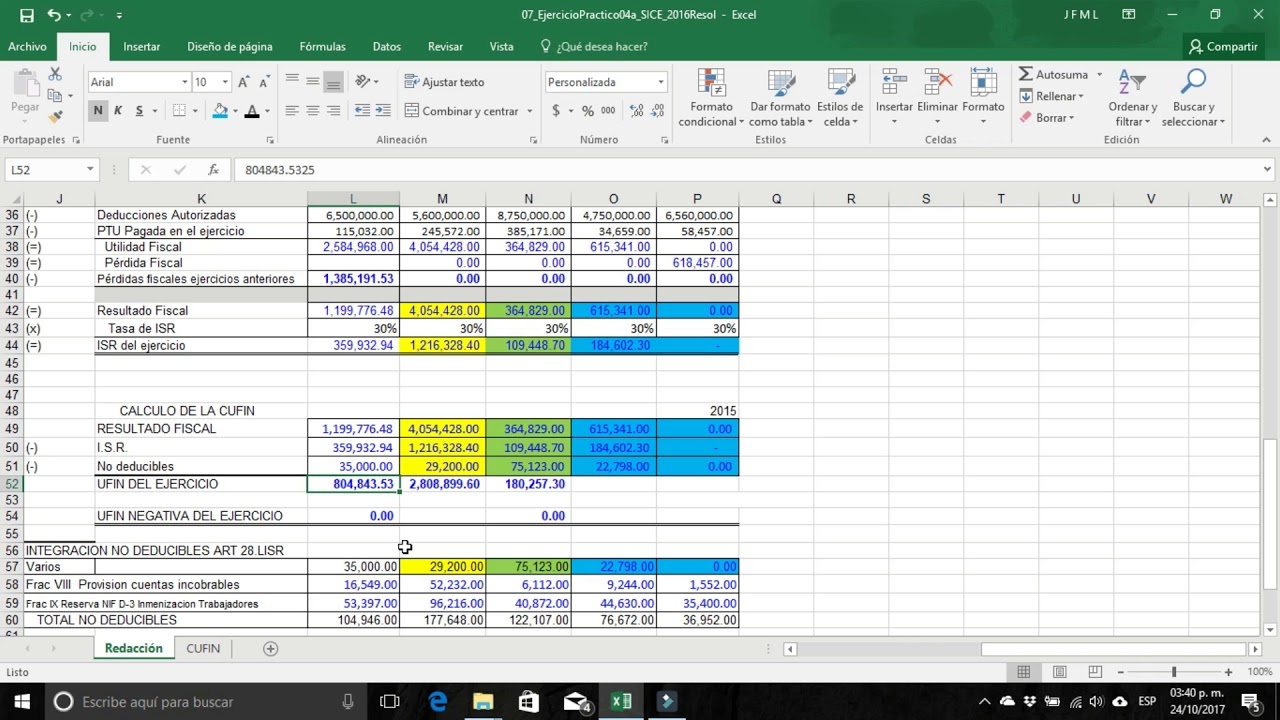Open Rellenar dropdown
The width and height of the screenshot is (1280, 720).
point(1052,96)
